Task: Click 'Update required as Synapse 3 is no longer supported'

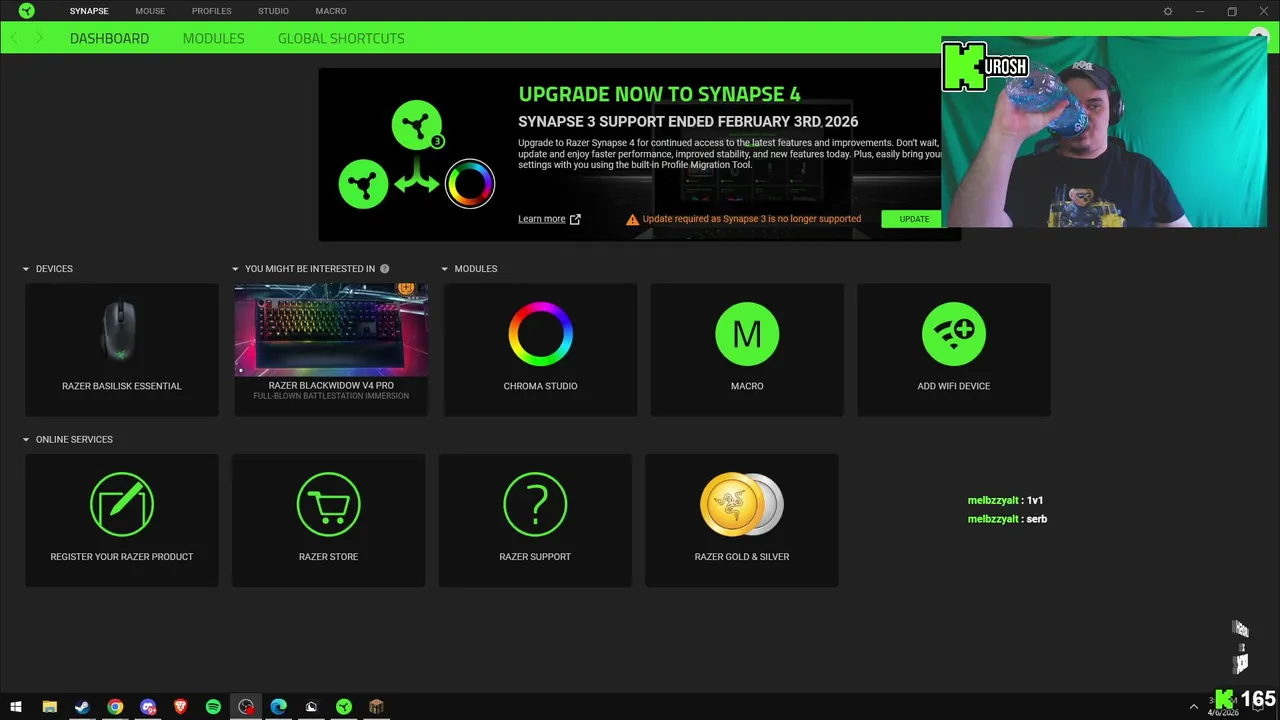Action: (751, 219)
